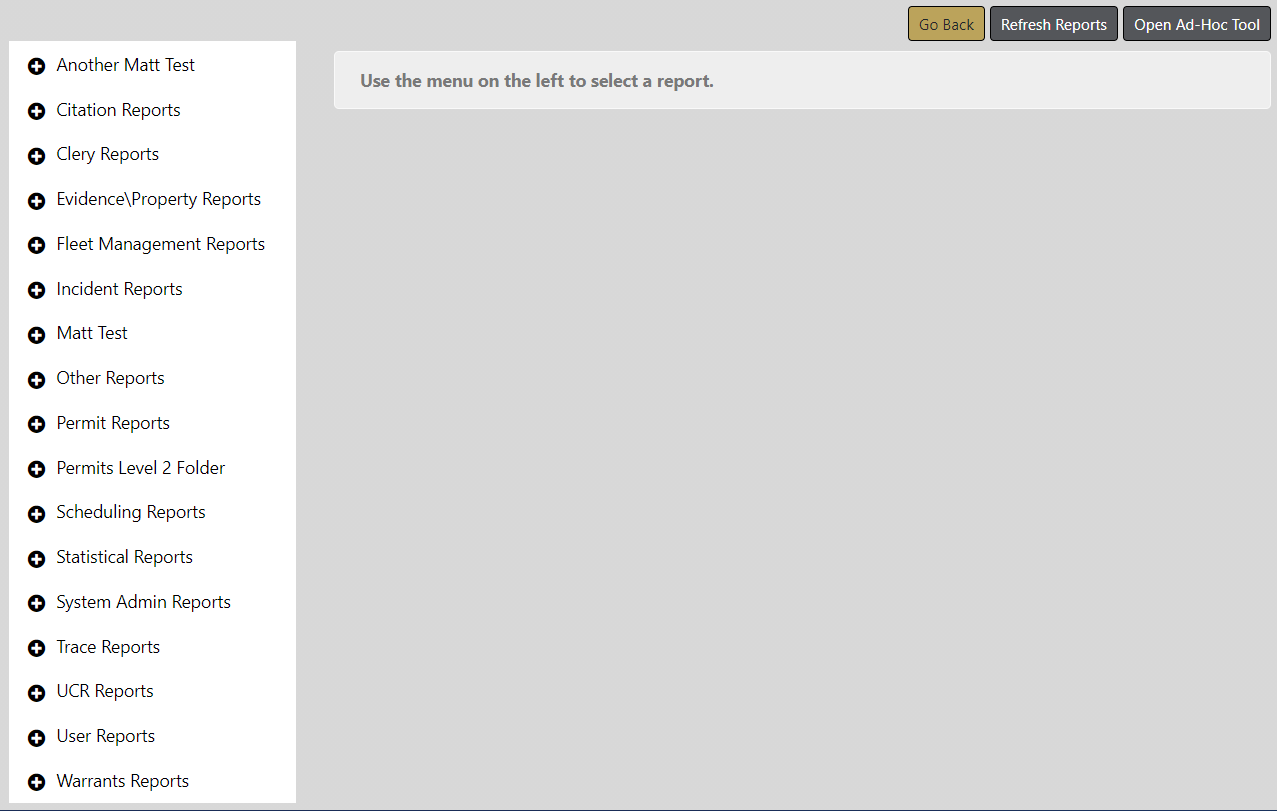This screenshot has height=811, width=1277.
Task: Open the Statistical Reports category label
Action: tap(124, 557)
